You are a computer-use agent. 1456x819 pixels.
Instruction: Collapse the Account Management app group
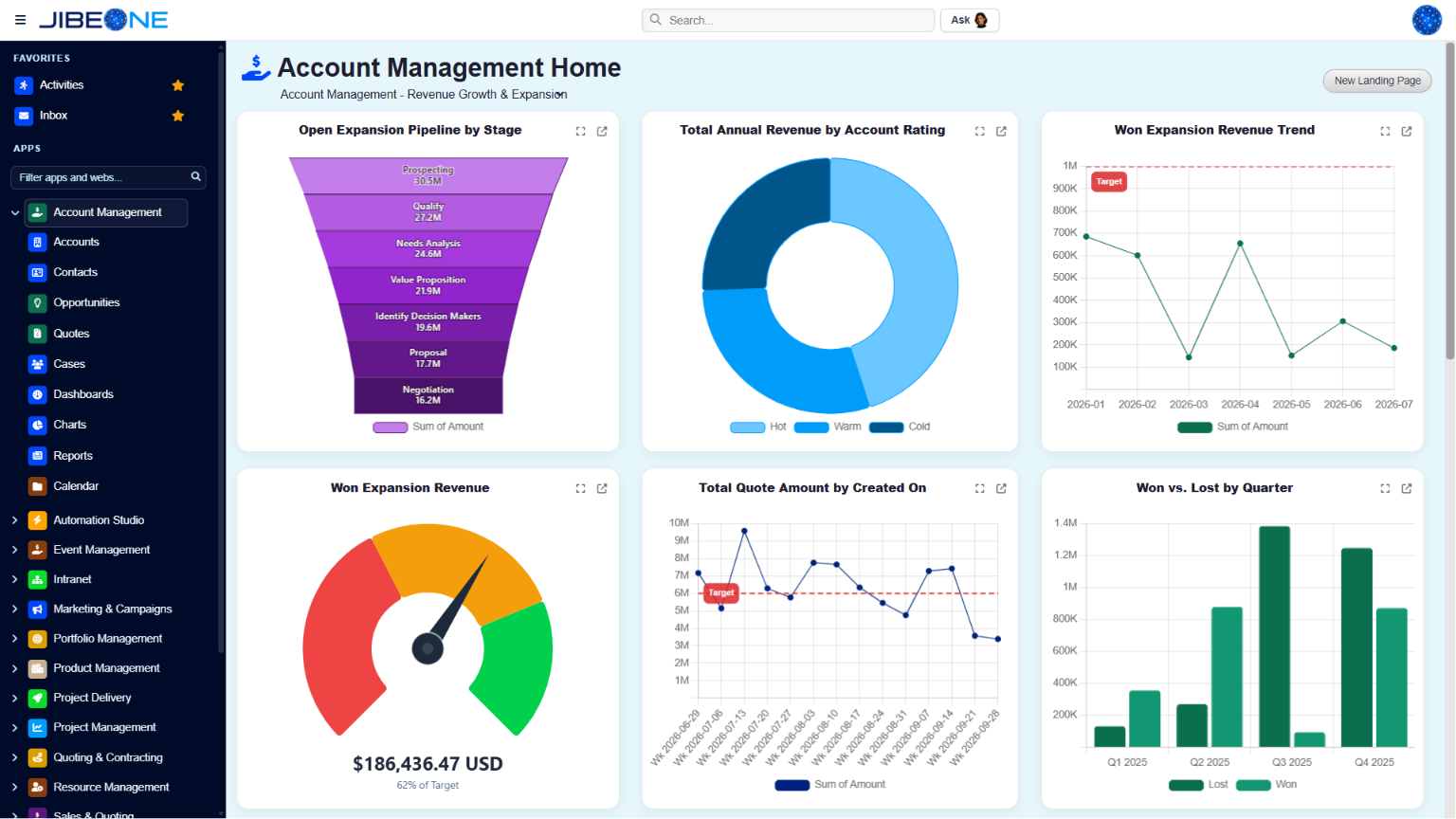[x=14, y=212]
